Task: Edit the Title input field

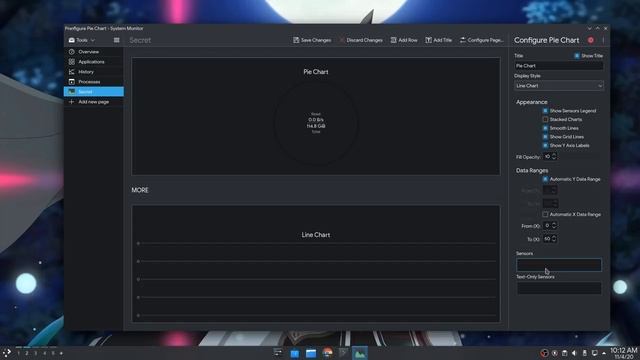Action: (559, 66)
